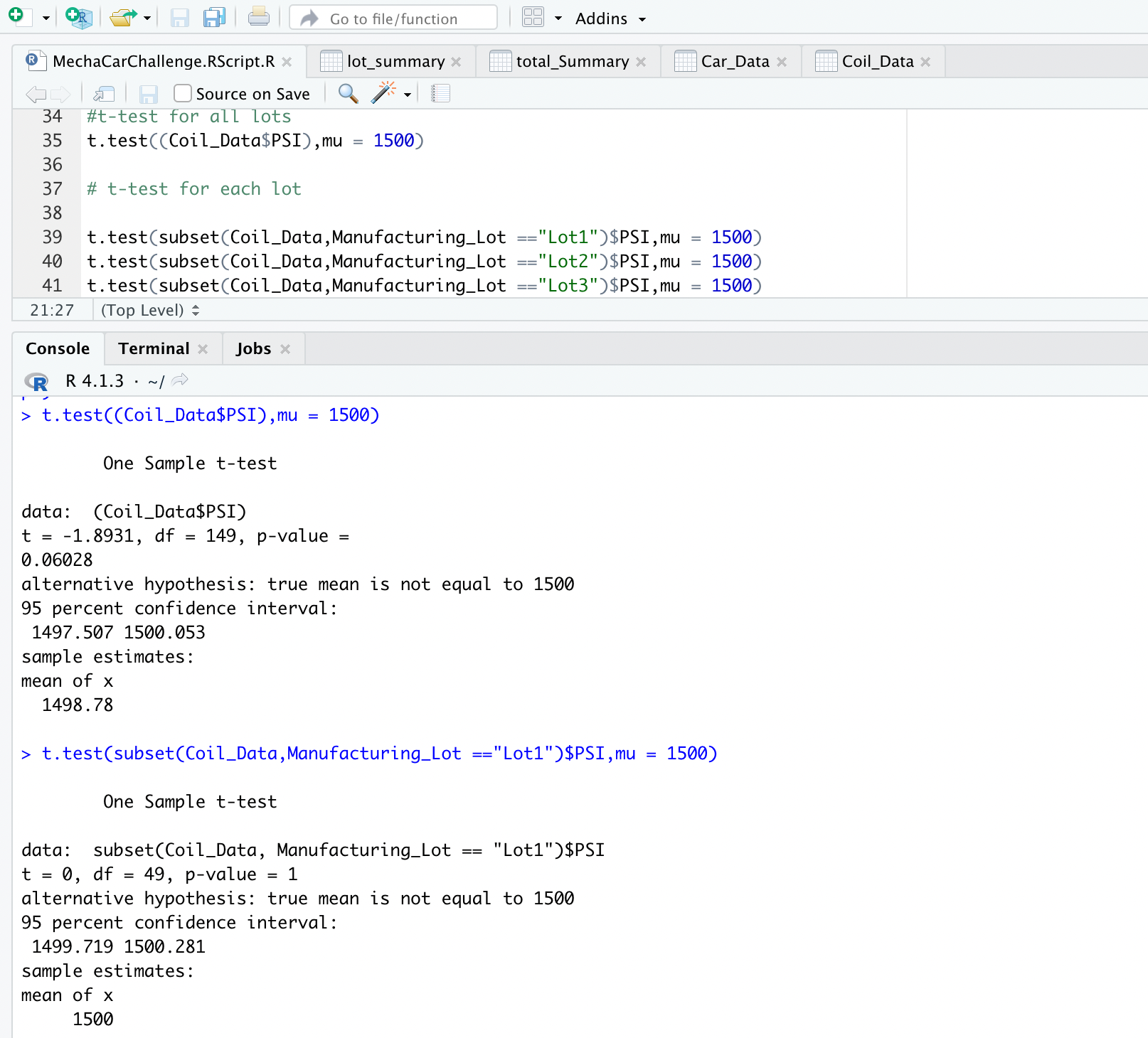Enable Source on Save
The width and height of the screenshot is (1148, 1038).
pyautogui.click(x=182, y=93)
